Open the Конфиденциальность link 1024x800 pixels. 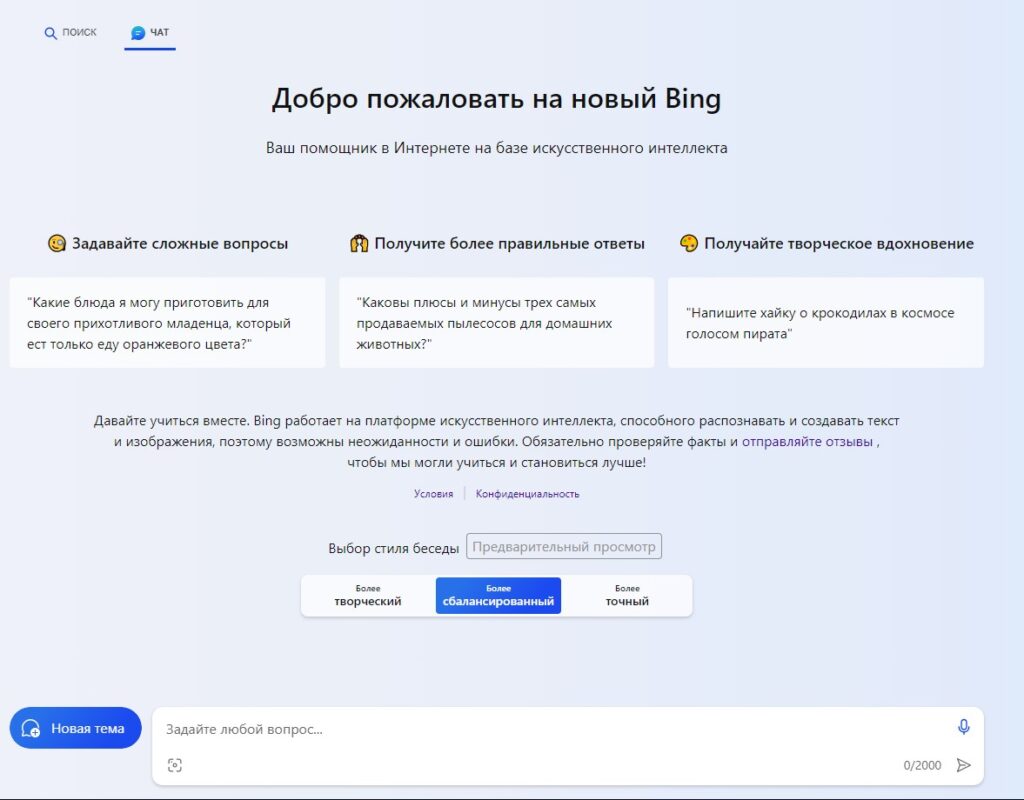point(527,493)
